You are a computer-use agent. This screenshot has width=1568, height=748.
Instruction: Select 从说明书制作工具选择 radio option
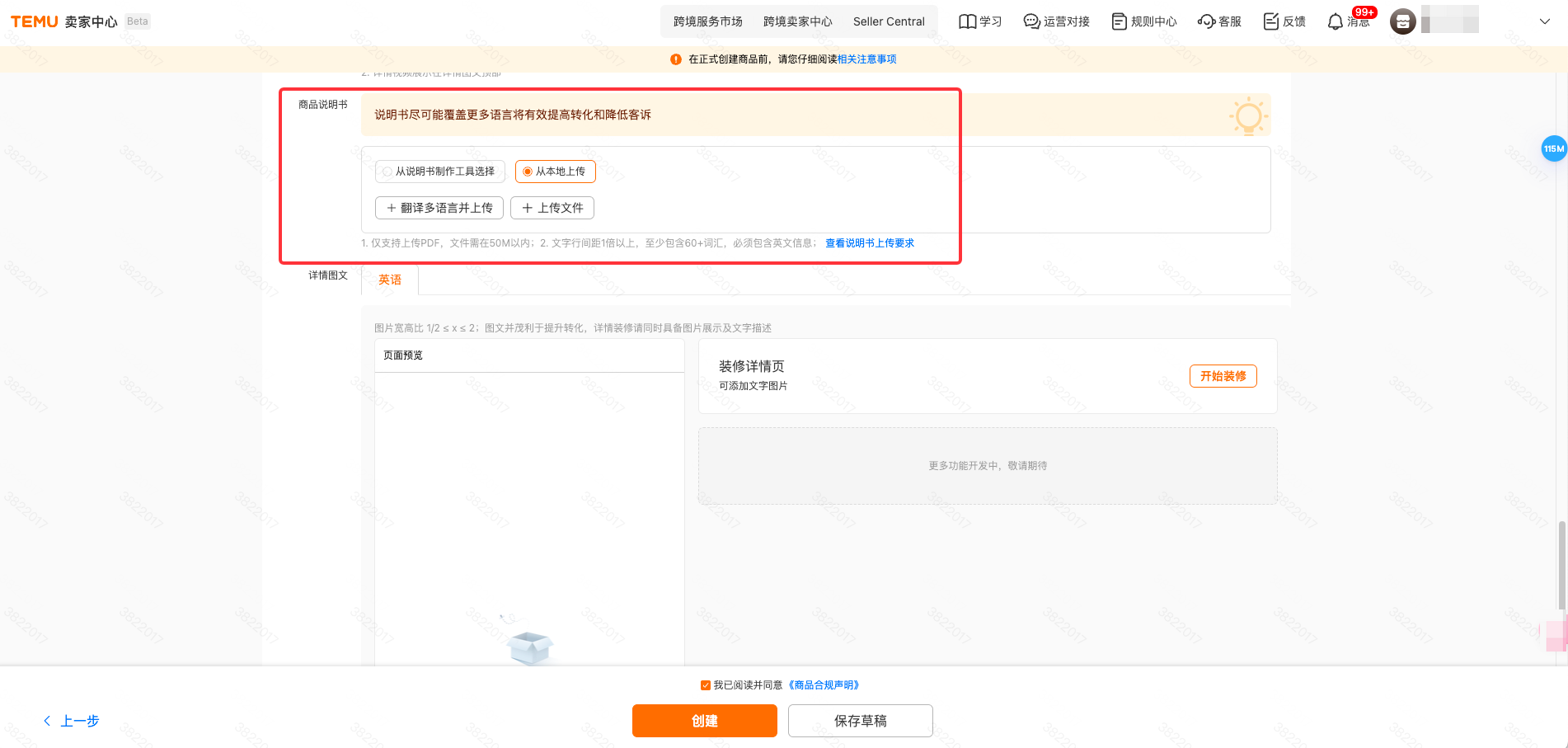387,172
